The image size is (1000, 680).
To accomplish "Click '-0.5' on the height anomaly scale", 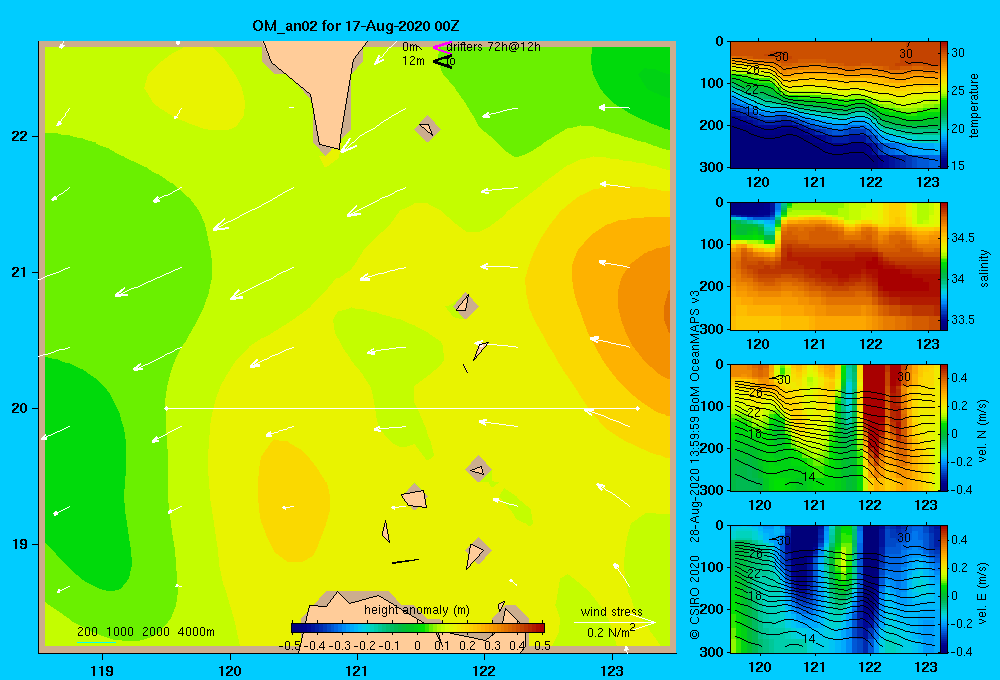I will (x=290, y=646).
